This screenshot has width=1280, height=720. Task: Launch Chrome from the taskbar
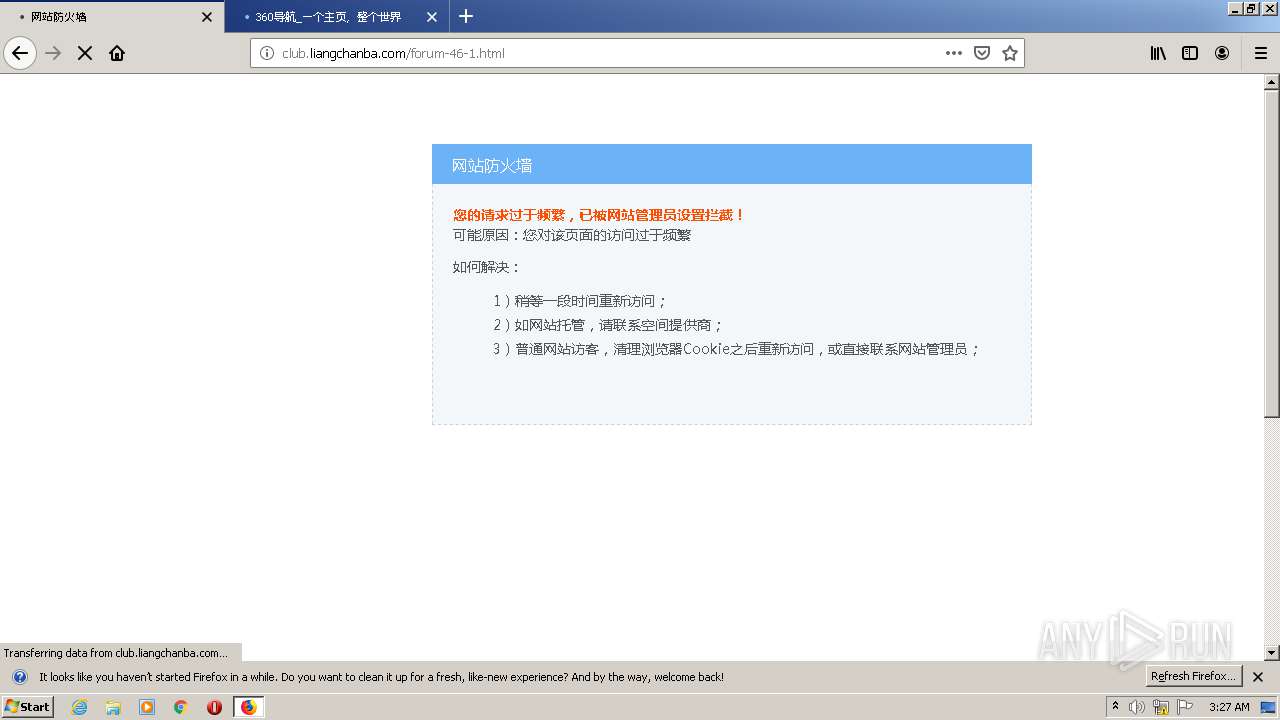[181, 707]
